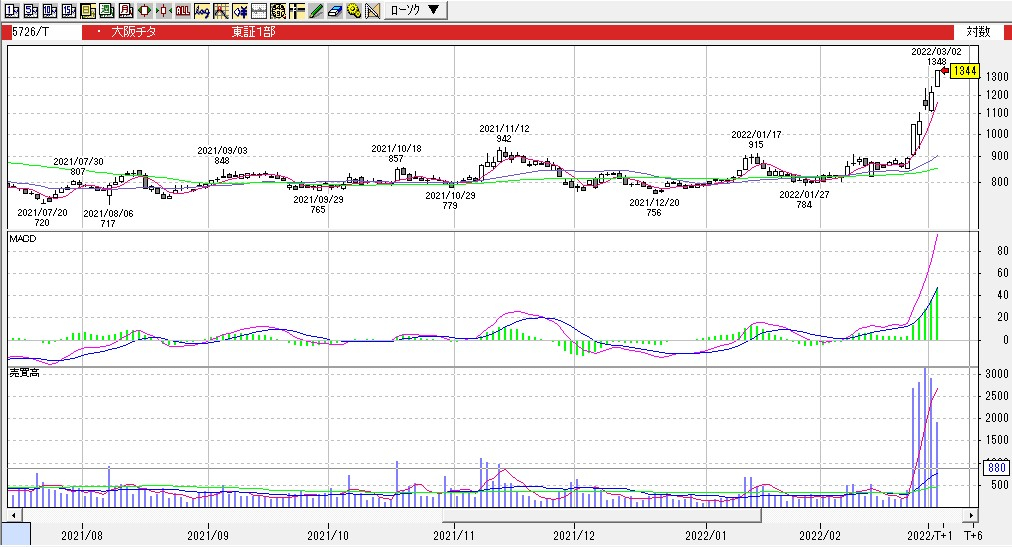Toggle the 対数 scale button

[978, 32]
